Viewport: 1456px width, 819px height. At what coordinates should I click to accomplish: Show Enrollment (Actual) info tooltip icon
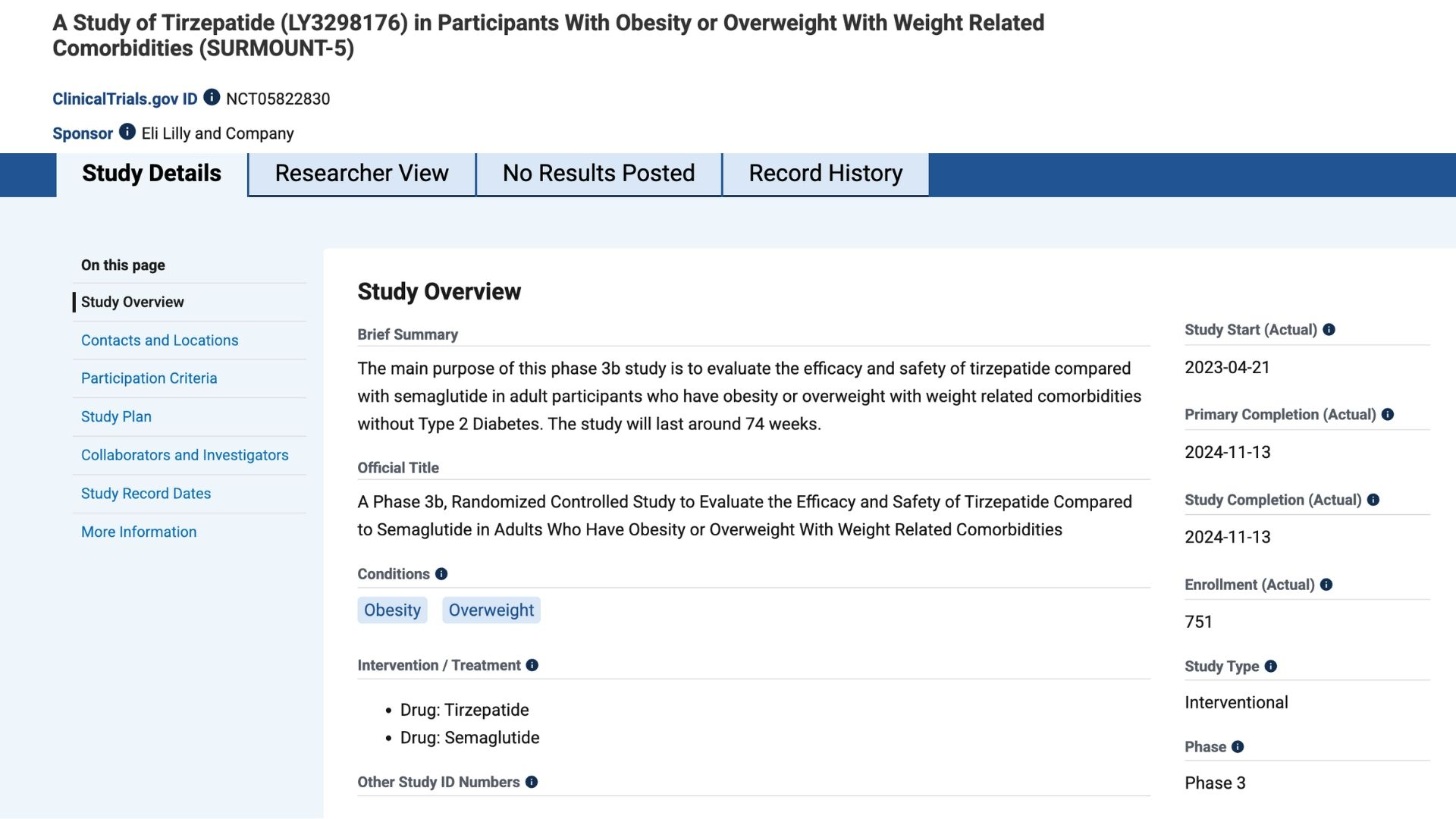click(1326, 585)
